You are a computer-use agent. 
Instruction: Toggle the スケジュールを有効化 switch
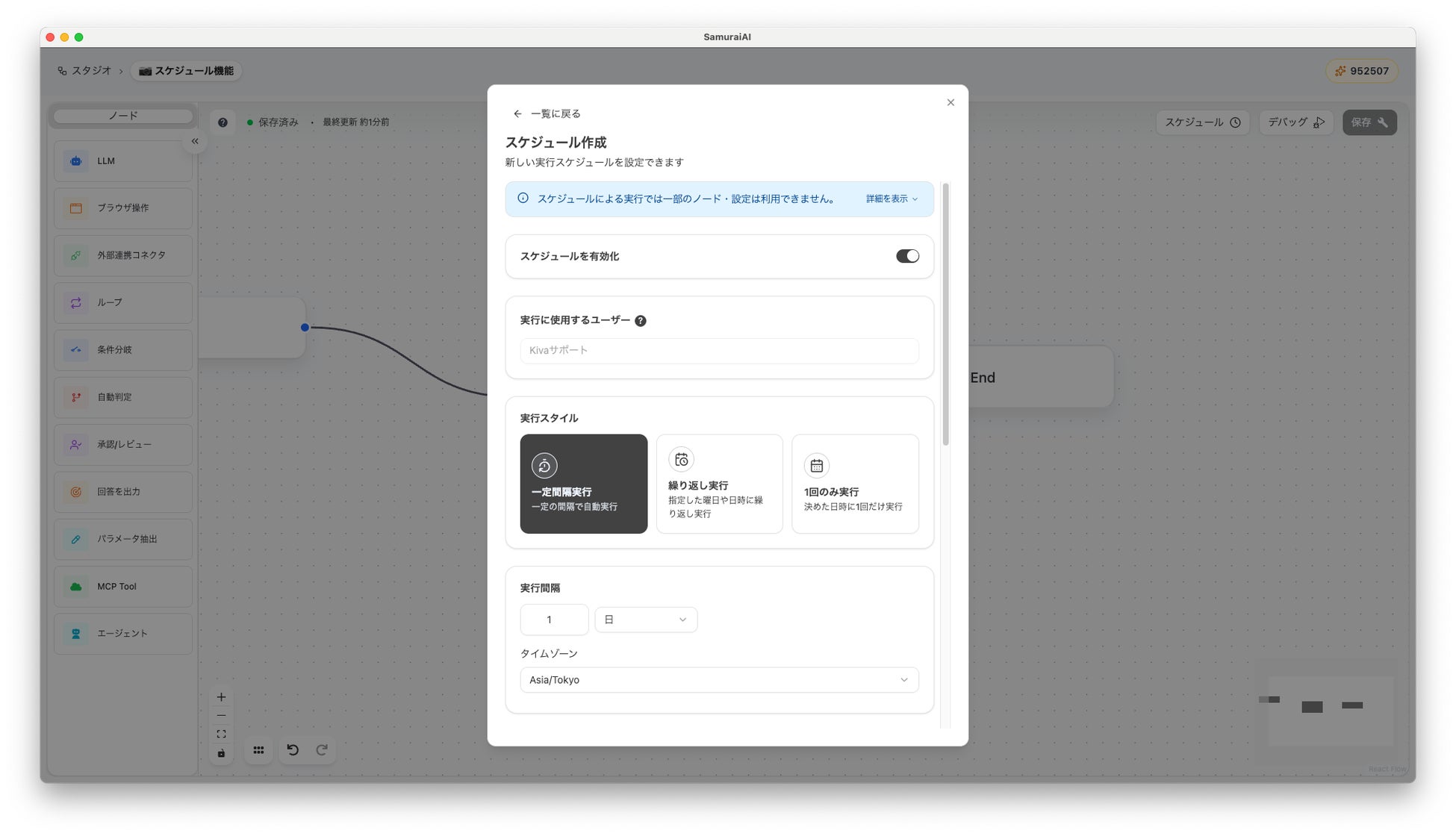click(x=907, y=256)
